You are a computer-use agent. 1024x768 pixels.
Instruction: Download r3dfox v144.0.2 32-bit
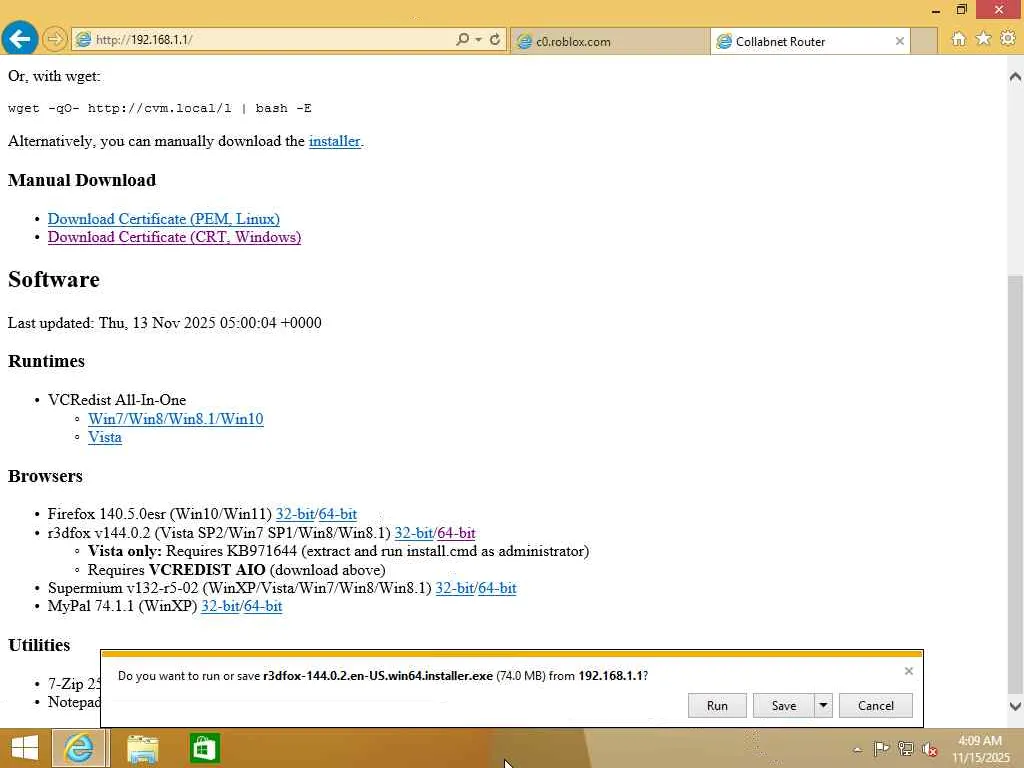pos(413,533)
